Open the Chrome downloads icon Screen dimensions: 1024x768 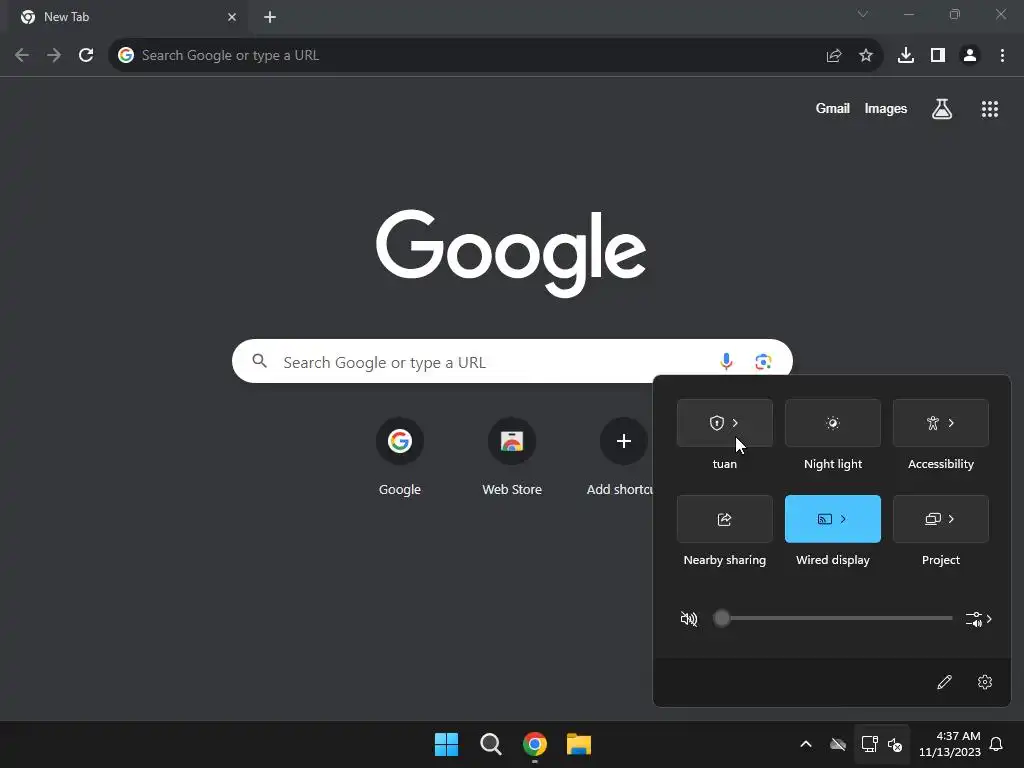click(906, 56)
